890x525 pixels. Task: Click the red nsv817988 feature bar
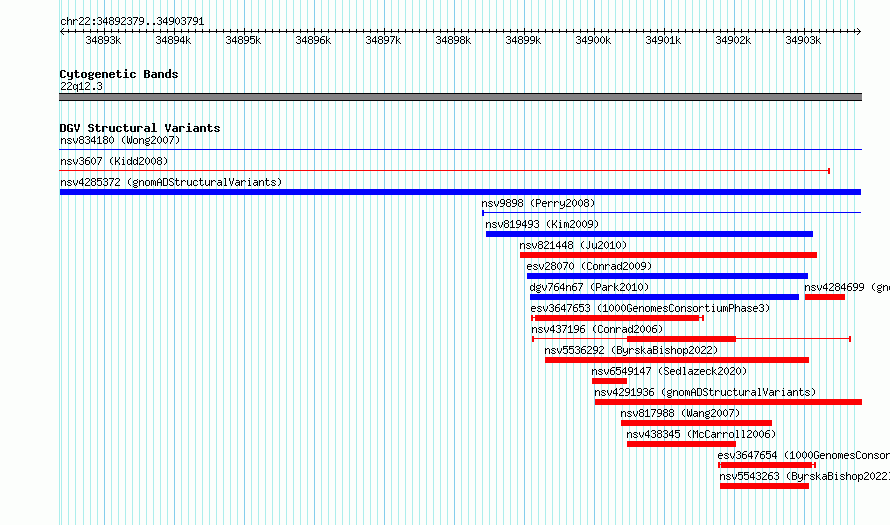(x=696, y=423)
